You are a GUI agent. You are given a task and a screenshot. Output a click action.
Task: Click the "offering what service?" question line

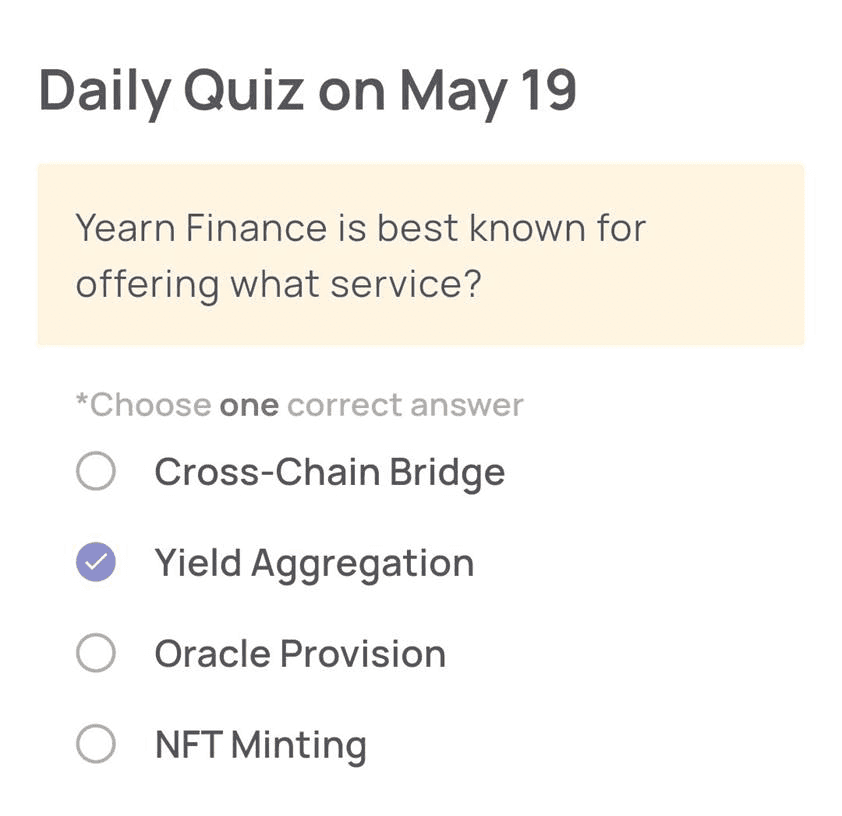(279, 285)
